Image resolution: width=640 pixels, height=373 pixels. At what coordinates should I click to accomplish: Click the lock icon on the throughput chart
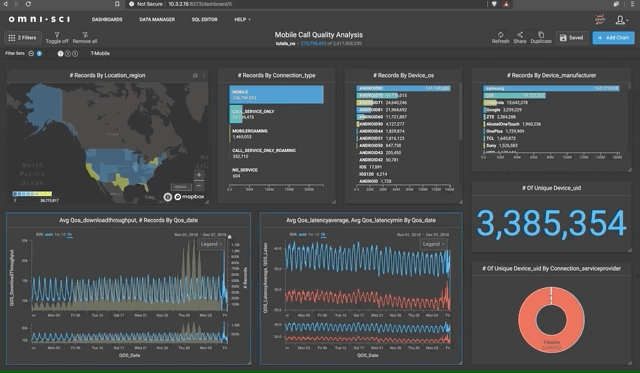(x=230, y=237)
